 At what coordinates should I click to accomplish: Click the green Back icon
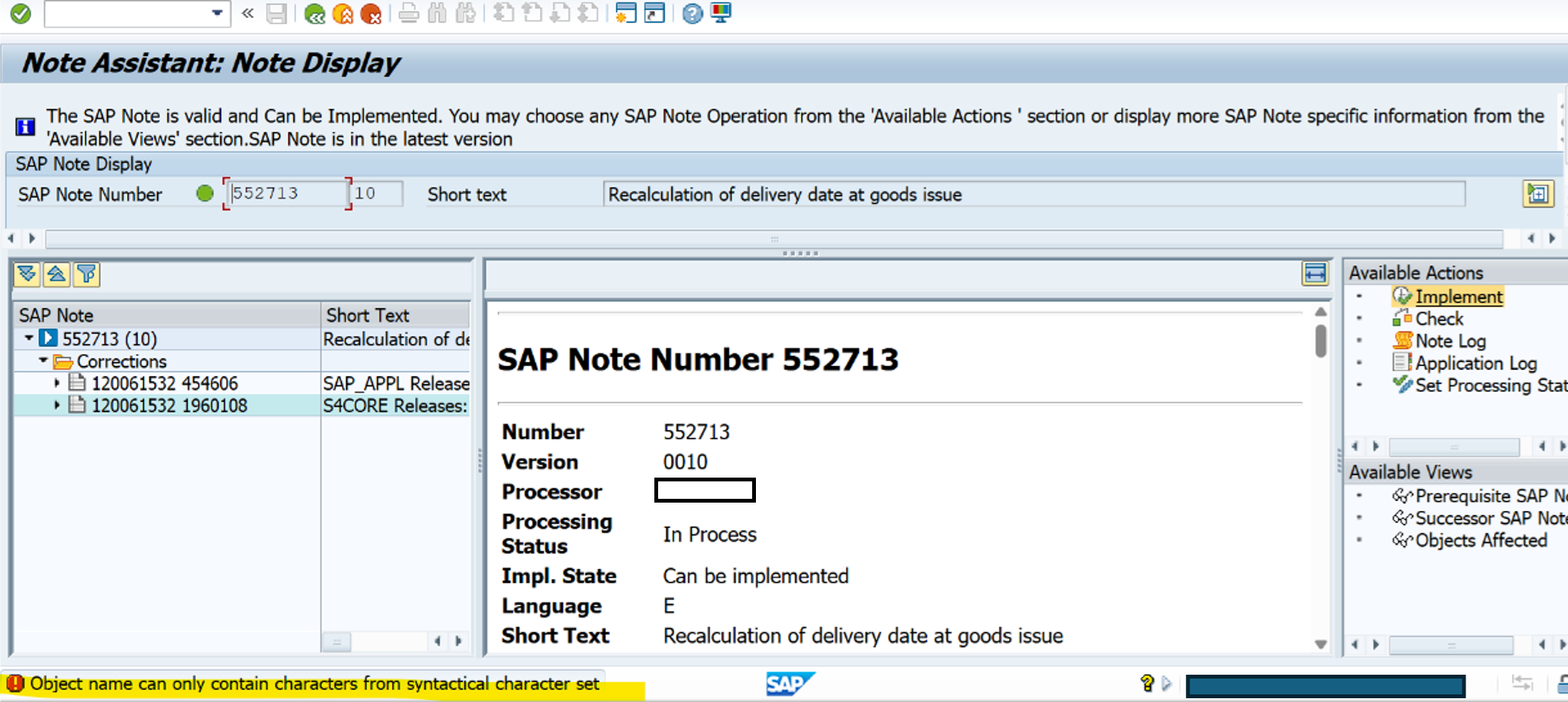pos(314,14)
